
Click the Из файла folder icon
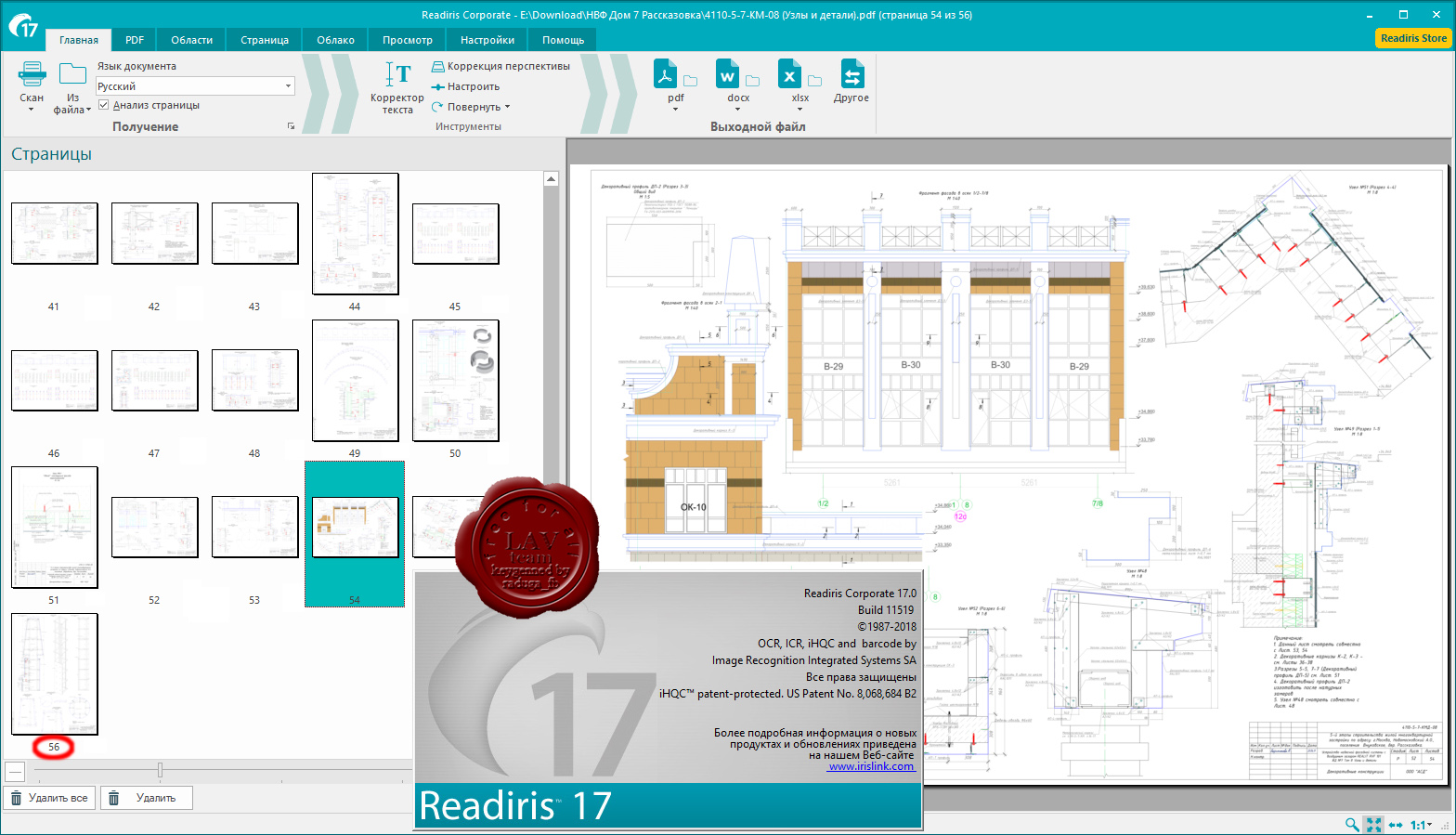click(72, 74)
